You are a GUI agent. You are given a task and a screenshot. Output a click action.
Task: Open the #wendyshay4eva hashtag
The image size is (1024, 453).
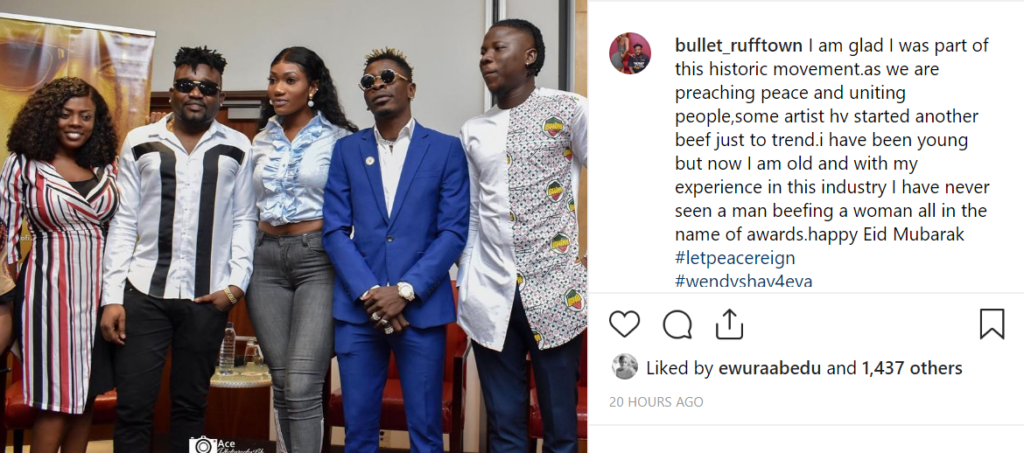(743, 281)
